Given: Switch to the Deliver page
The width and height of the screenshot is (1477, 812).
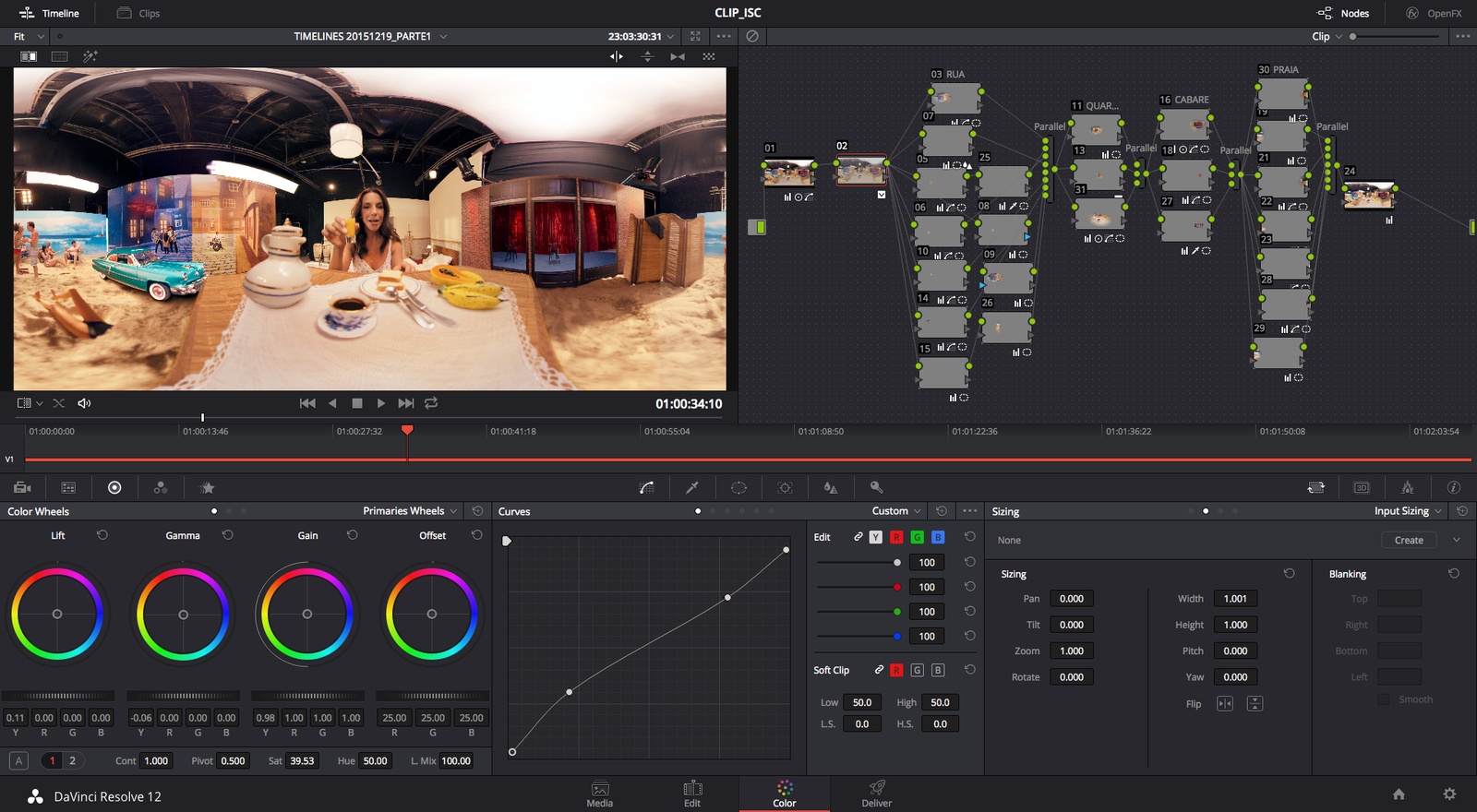Looking at the screenshot, I should click(x=876, y=794).
